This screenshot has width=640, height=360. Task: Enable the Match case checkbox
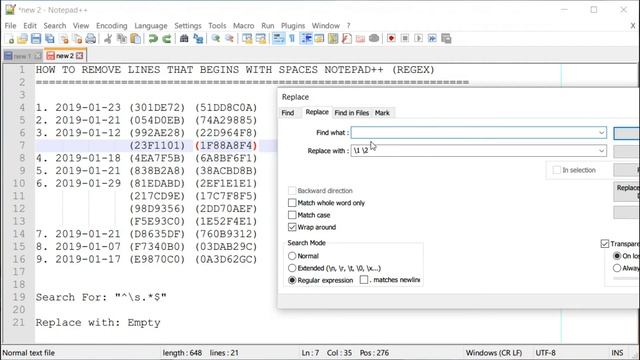(292, 215)
